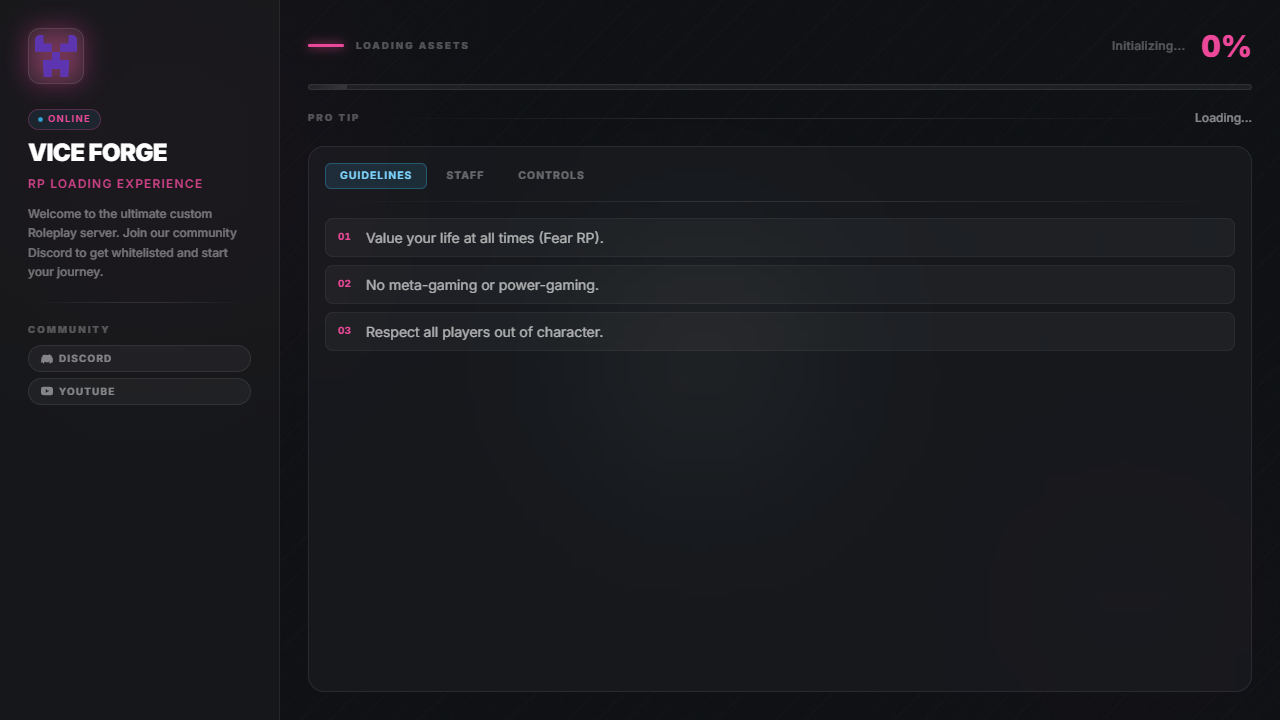Click the Vice Forge server logo
1280x720 pixels.
tap(56, 56)
